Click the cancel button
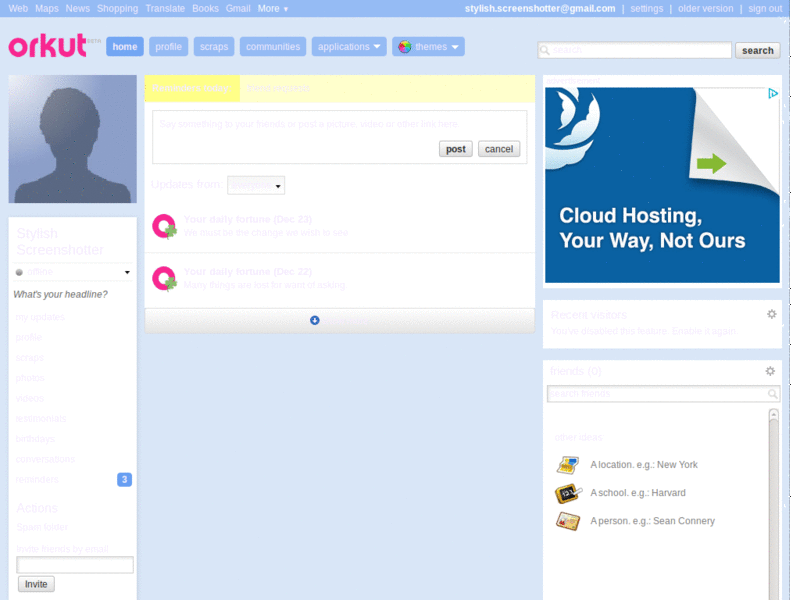The image size is (800, 600). (499, 149)
